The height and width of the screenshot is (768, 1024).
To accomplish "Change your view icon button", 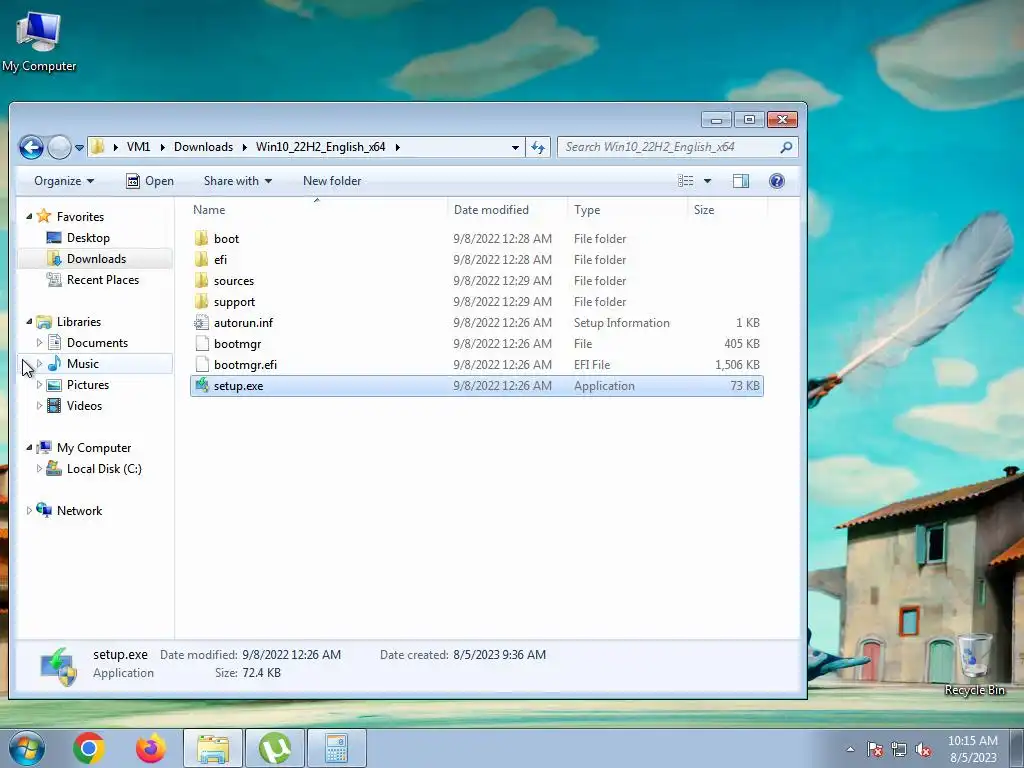I will click(x=686, y=181).
